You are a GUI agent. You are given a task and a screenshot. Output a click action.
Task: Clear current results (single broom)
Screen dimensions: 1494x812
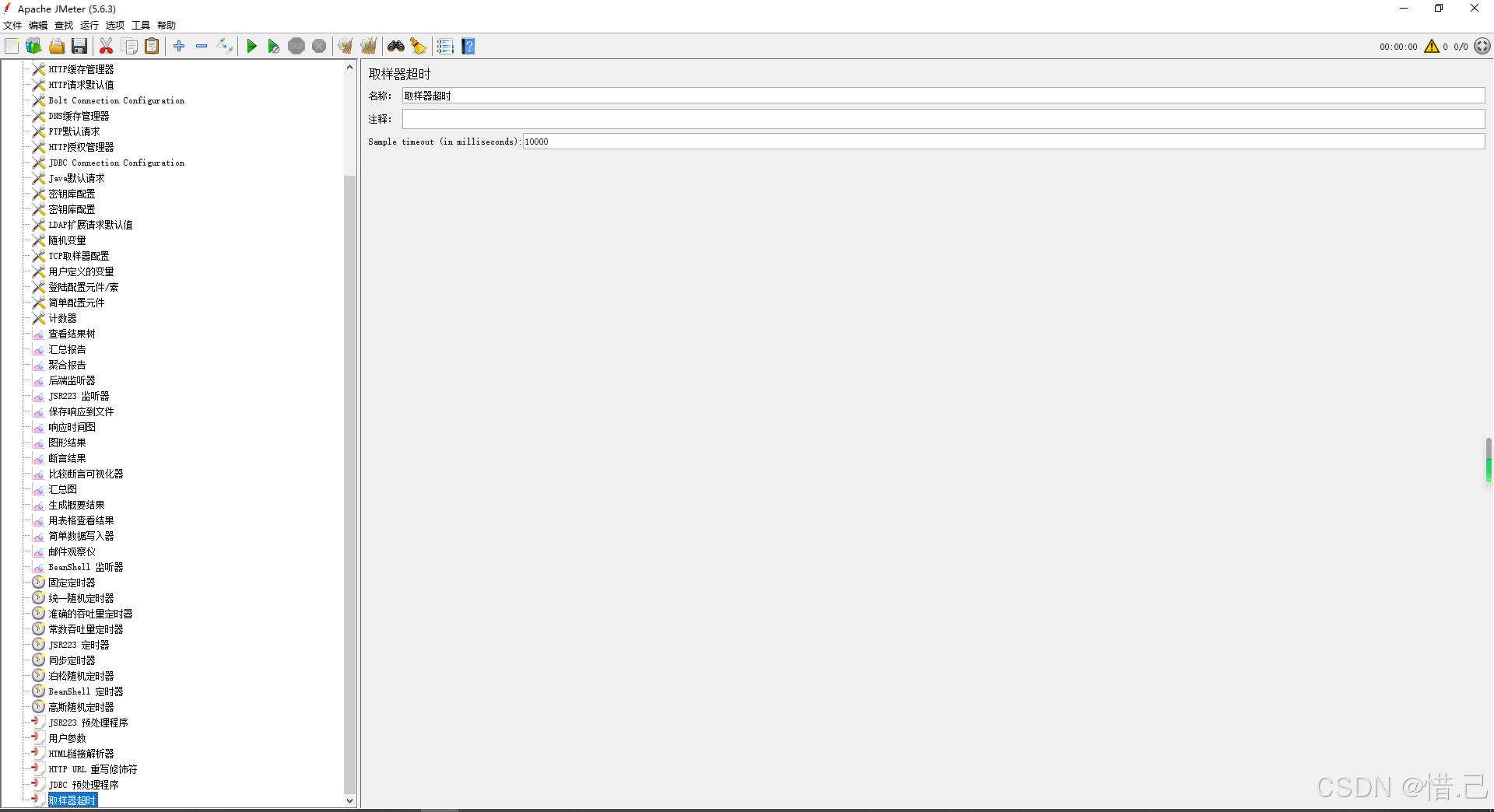pyautogui.click(x=345, y=47)
